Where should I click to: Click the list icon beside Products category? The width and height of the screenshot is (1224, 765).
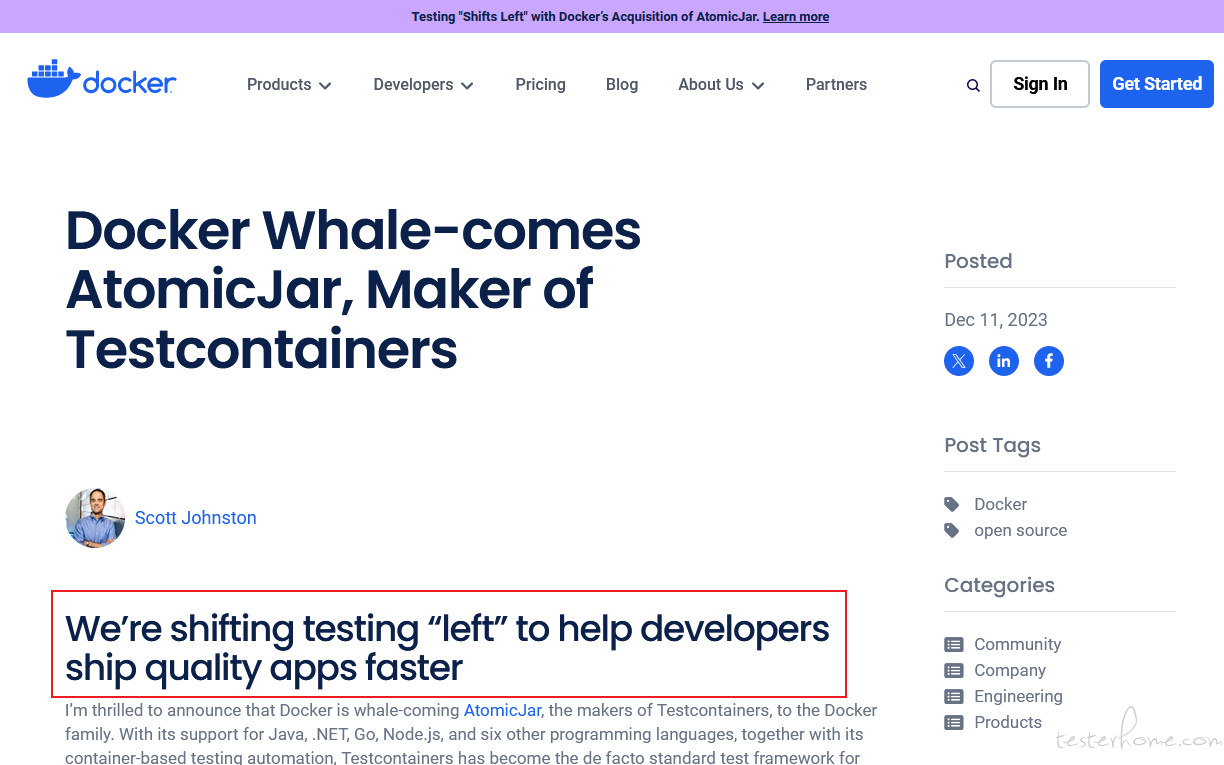(954, 722)
